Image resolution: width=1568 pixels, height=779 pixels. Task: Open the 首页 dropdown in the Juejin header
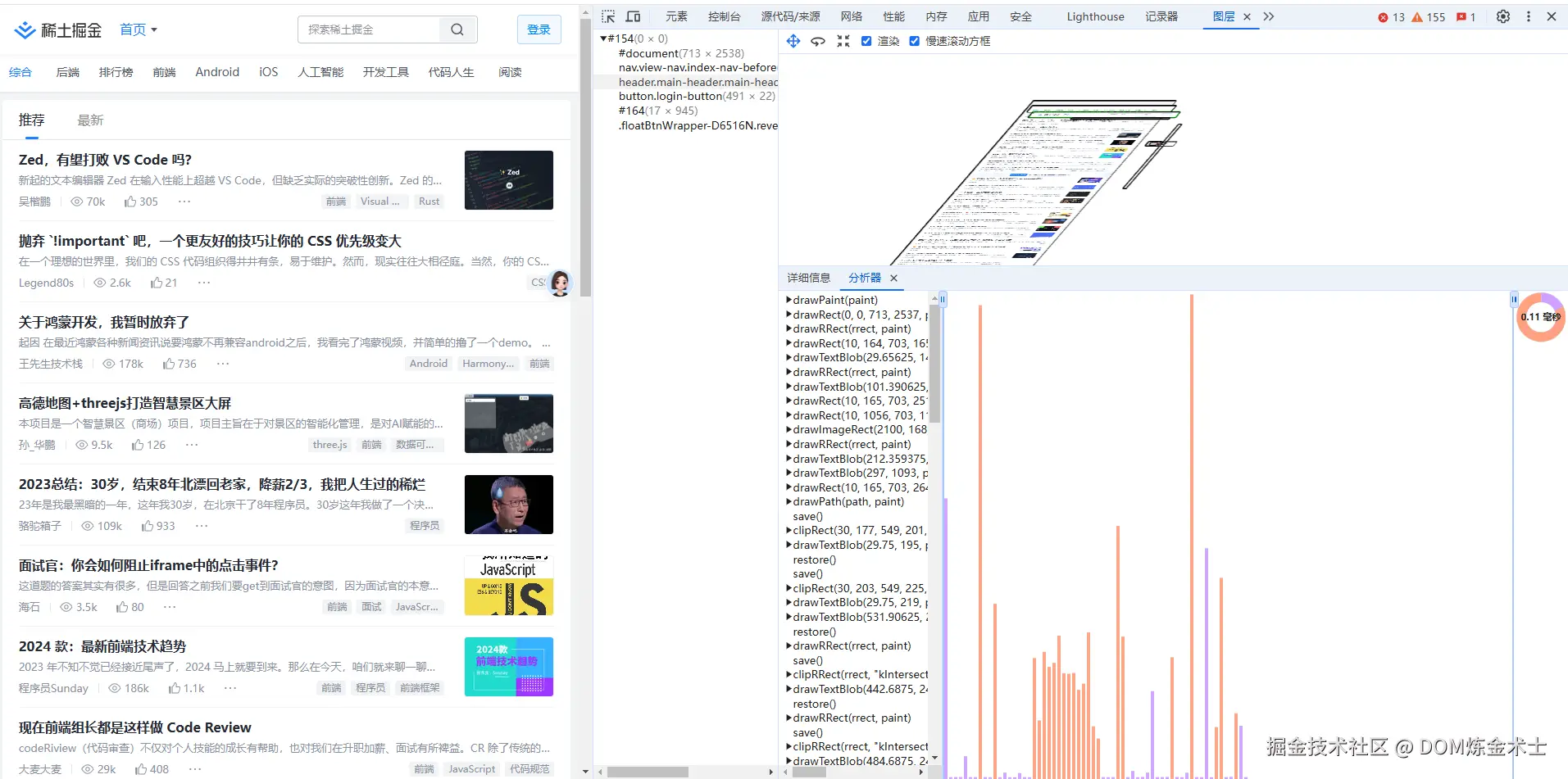point(139,30)
